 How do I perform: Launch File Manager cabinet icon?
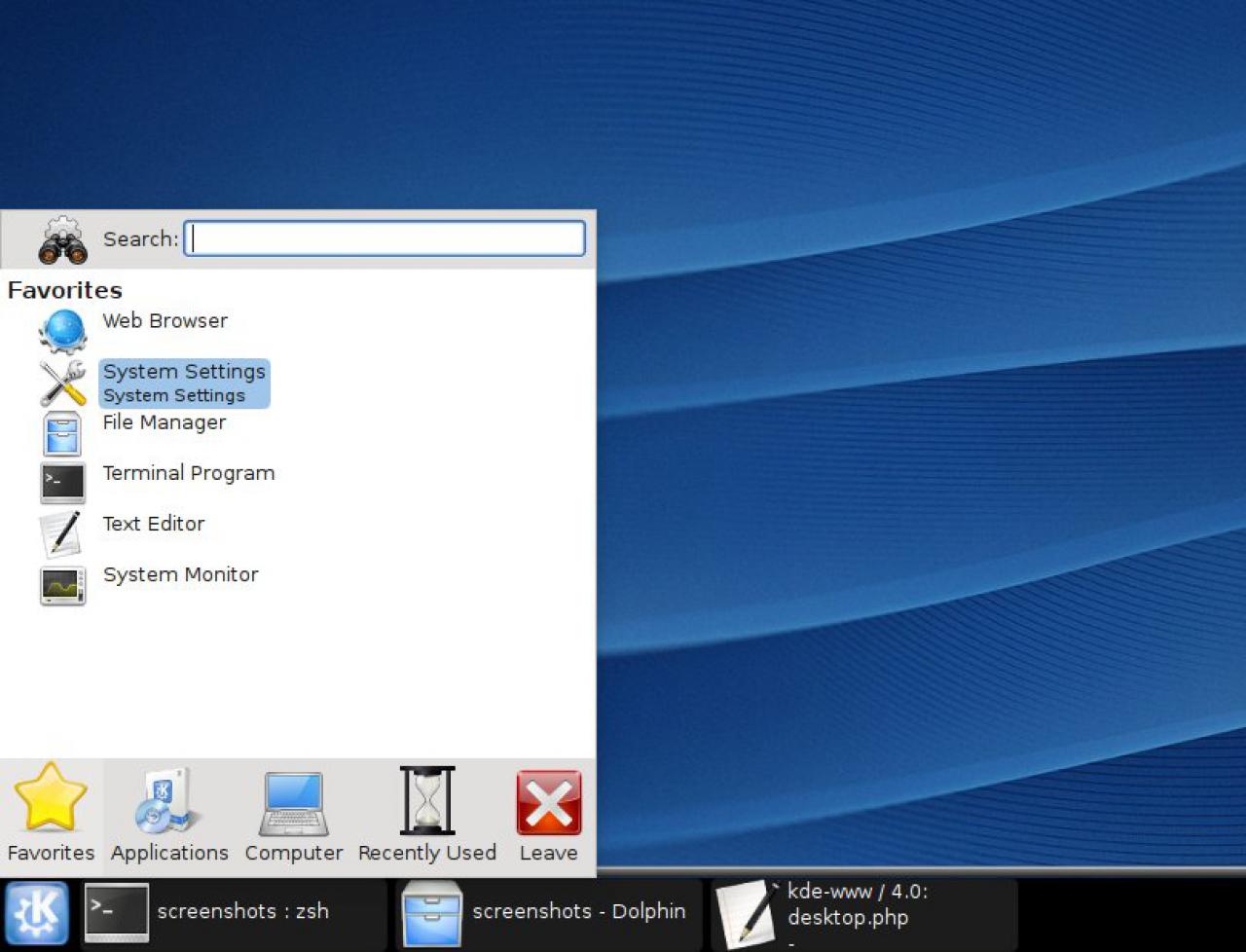pos(63,433)
